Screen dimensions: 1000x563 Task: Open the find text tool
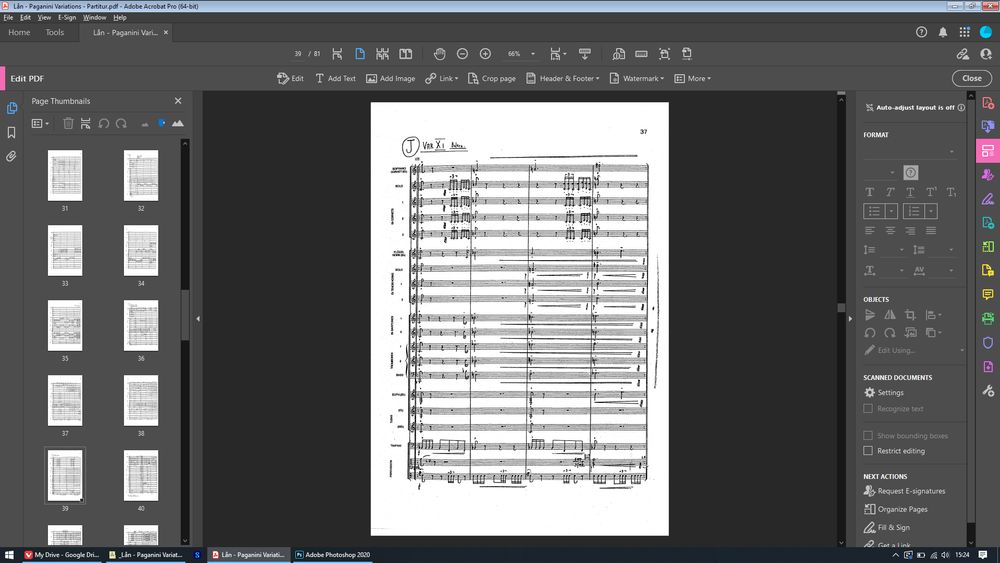(x=618, y=54)
